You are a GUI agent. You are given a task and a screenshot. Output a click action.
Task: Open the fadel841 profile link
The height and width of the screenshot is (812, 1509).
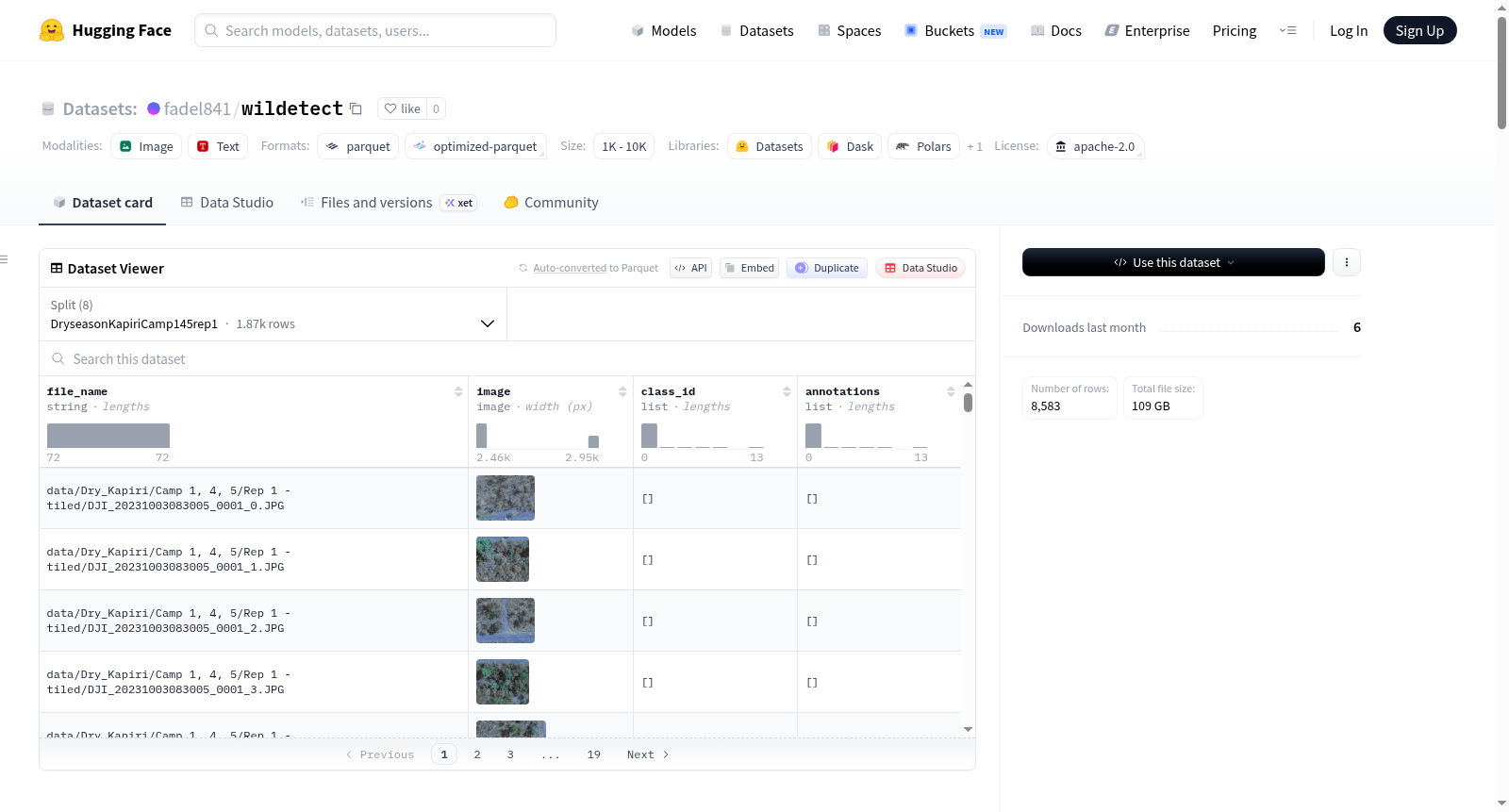pos(197,108)
